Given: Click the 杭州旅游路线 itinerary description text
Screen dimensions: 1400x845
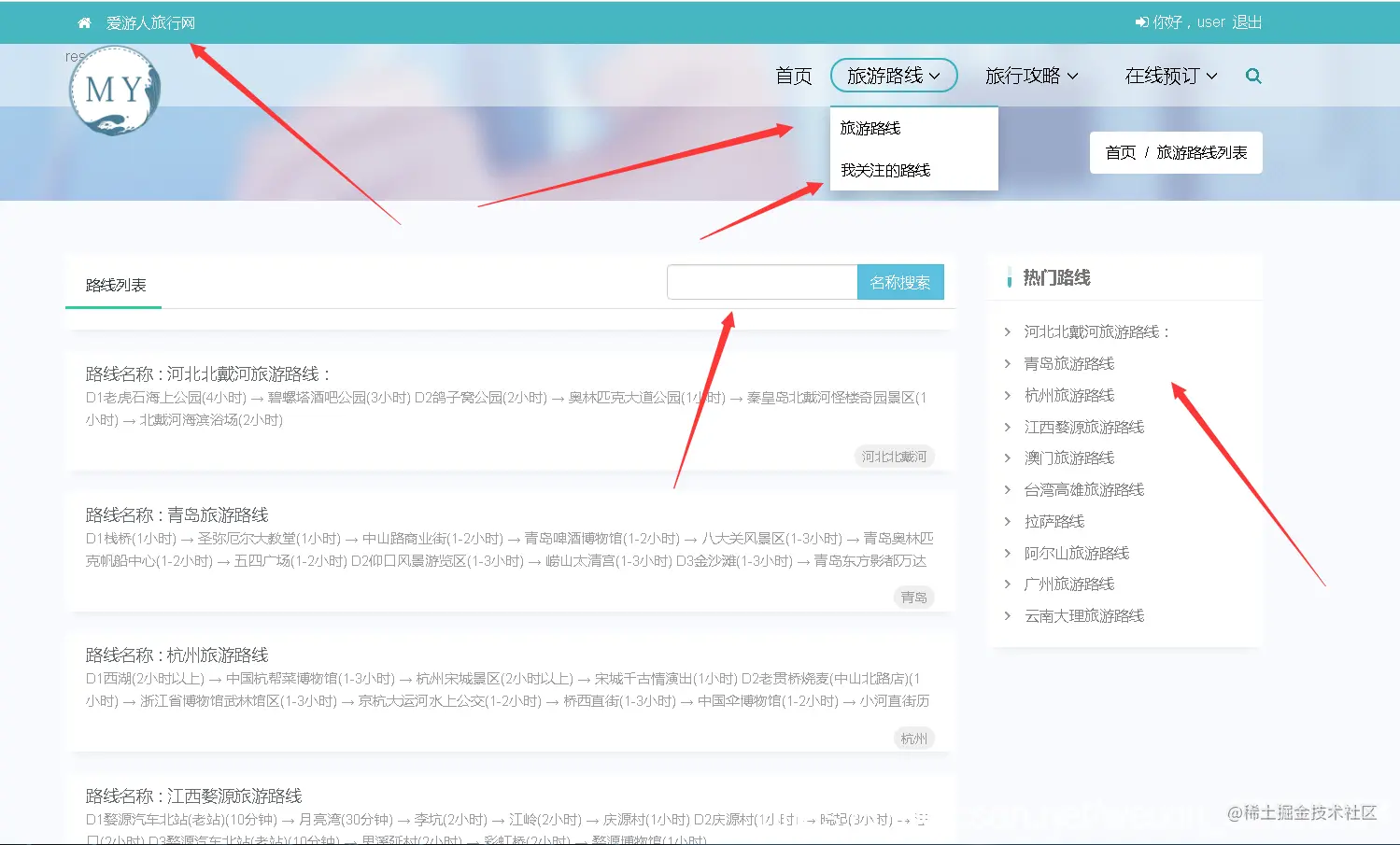Looking at the screenshot, I should pos(508,689).
